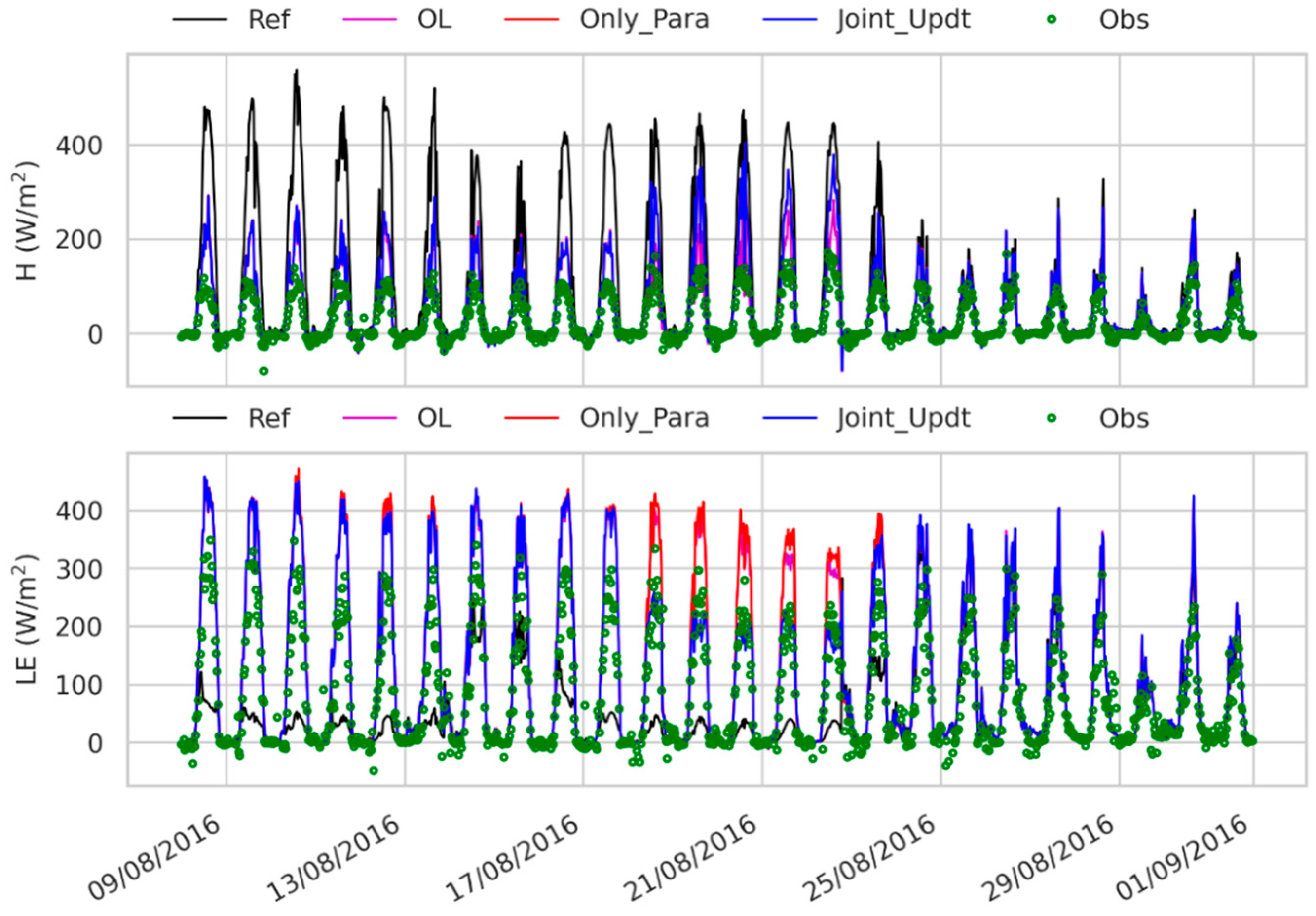Screen dimensions: 1316x916
Task: Click the H (W/m²) y-axis title
Action: point(26,220)
